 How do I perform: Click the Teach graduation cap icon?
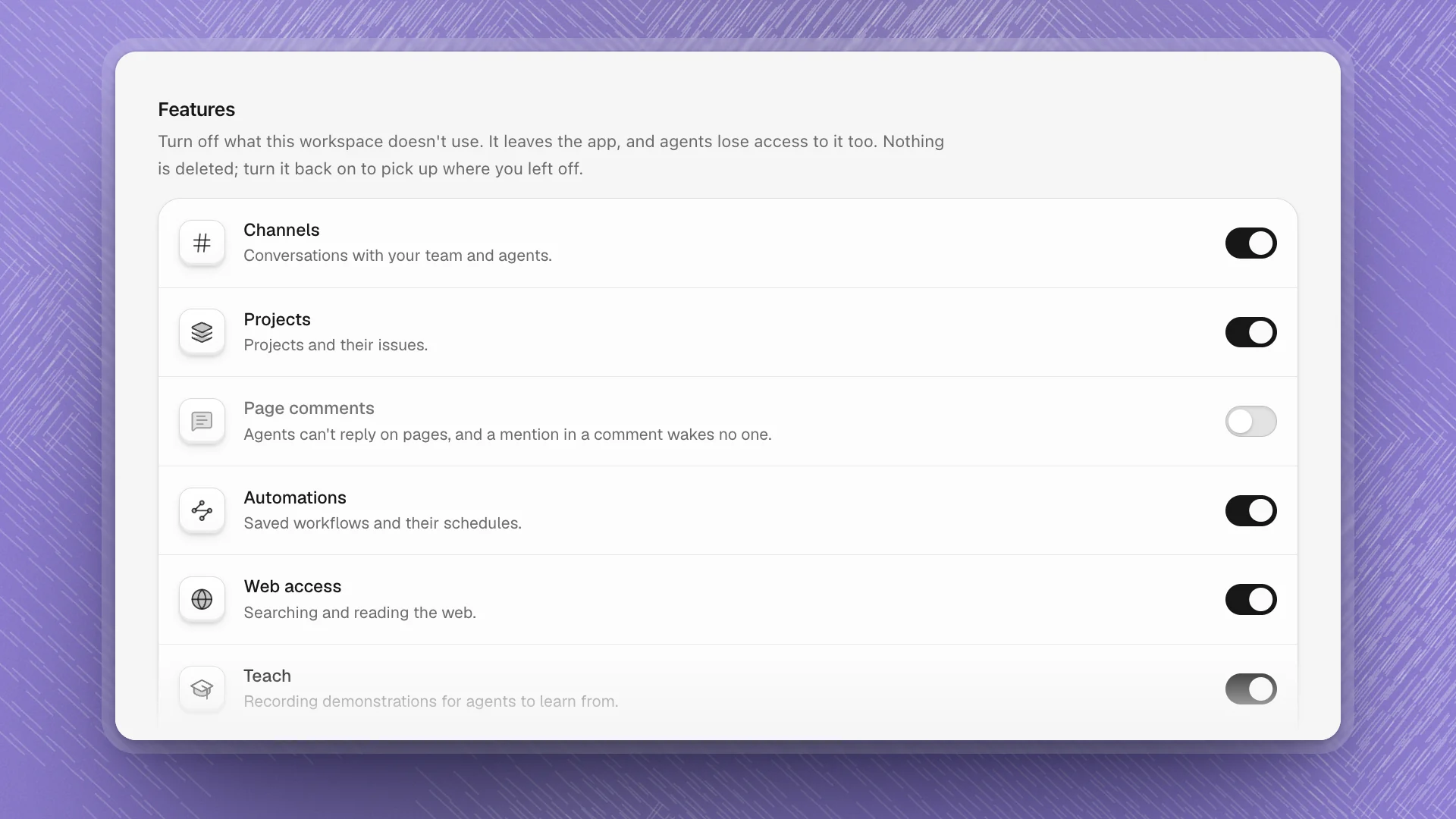(x=202, y=689)
